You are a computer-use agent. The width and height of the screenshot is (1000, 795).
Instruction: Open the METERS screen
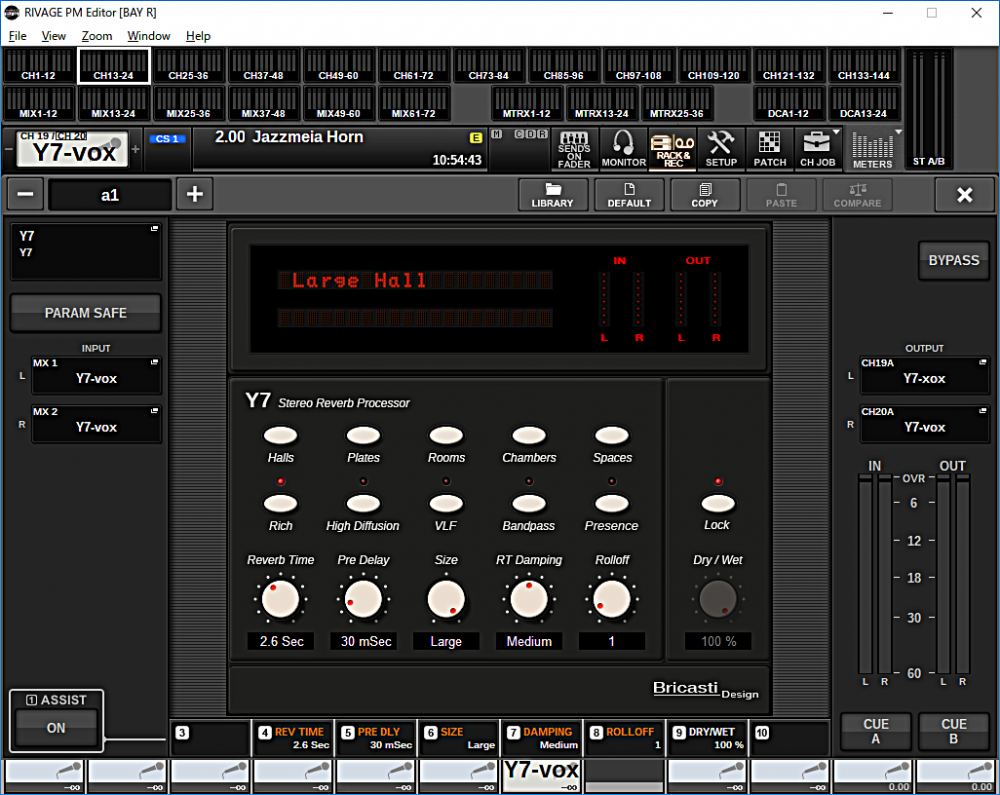(x=872, y=148)
